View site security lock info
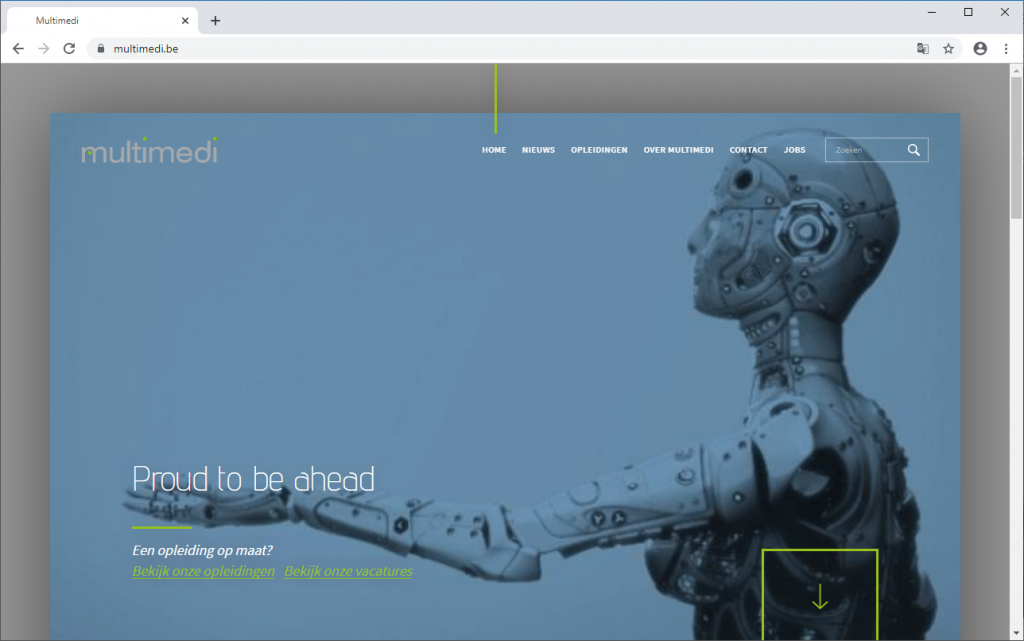Screen dimensions: 1024x641 101,48
